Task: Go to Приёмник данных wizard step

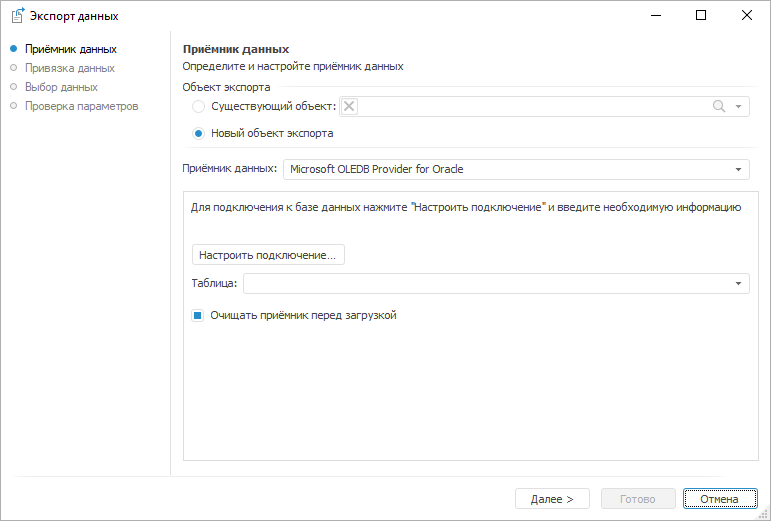Action: (70, 49)
